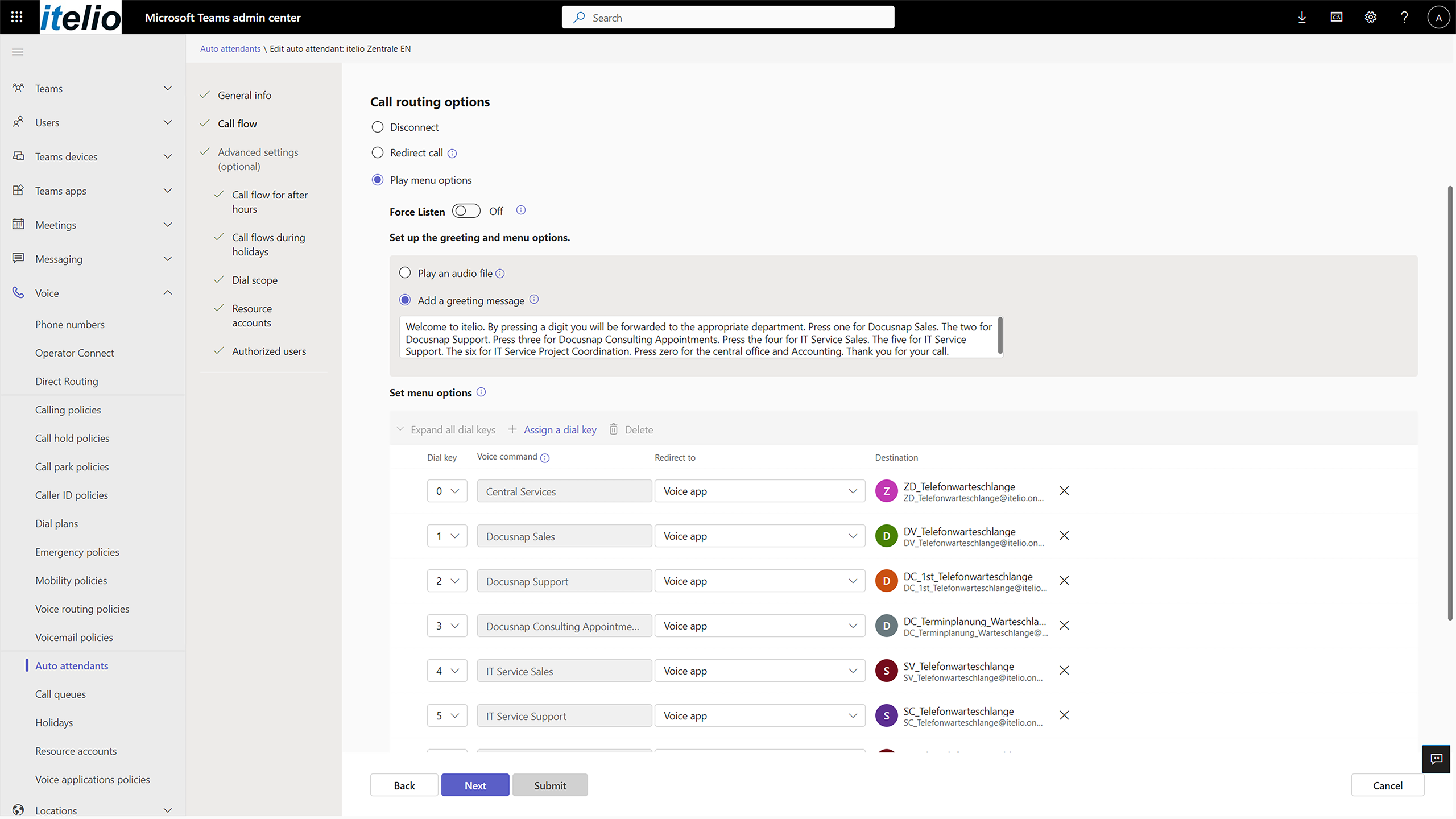Select the Disconnect radio button
The image size is (1456, 819).
point(378,127)
